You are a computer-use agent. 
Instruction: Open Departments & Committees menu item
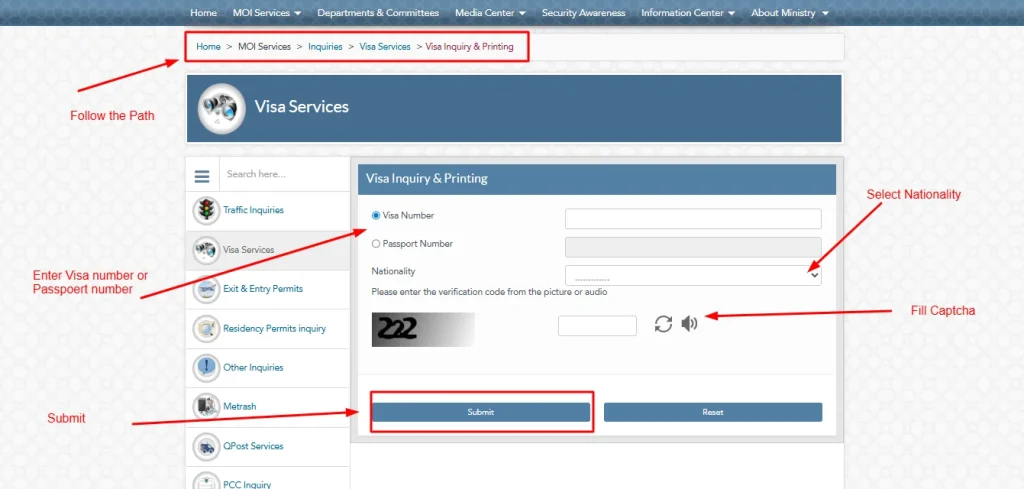[378, 13]
